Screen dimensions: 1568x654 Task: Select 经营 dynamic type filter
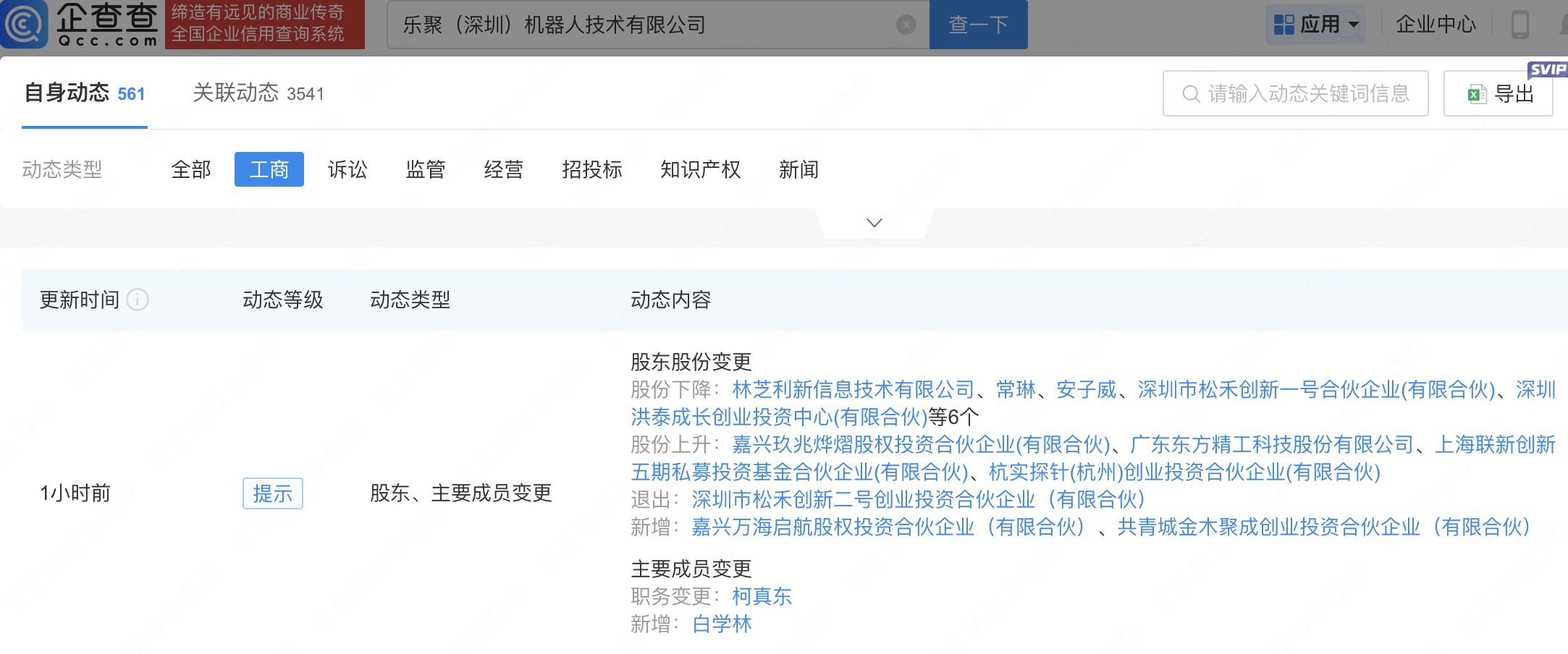(x=504, y=169)
